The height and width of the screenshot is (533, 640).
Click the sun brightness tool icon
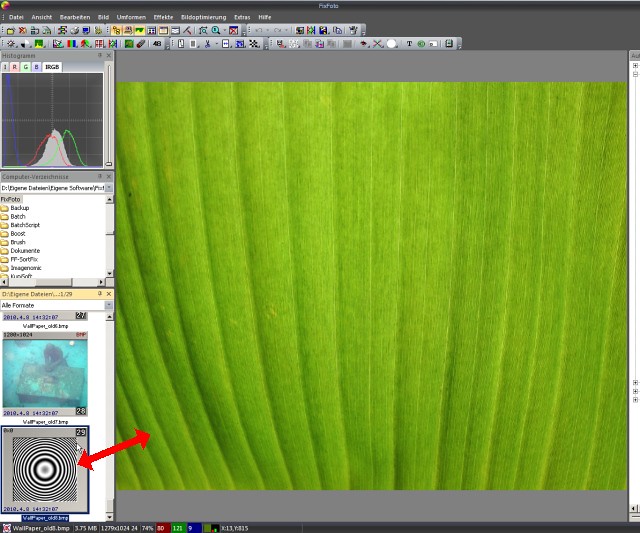11,44
